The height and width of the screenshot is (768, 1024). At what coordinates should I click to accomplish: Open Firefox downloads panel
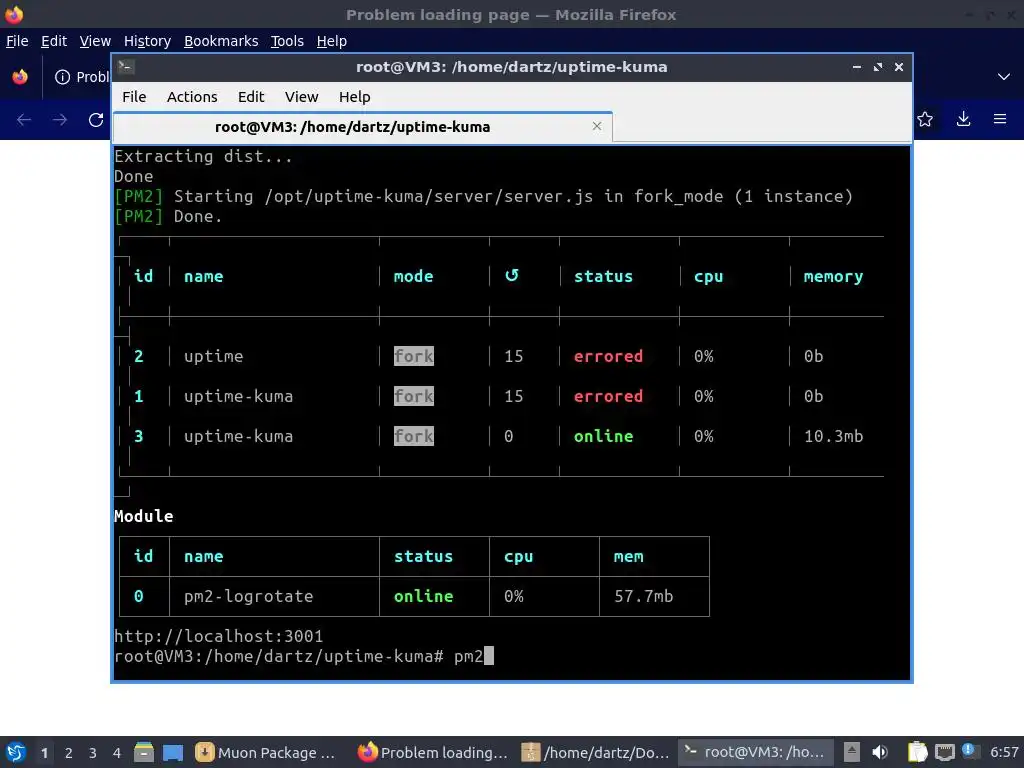pos(963,119)
